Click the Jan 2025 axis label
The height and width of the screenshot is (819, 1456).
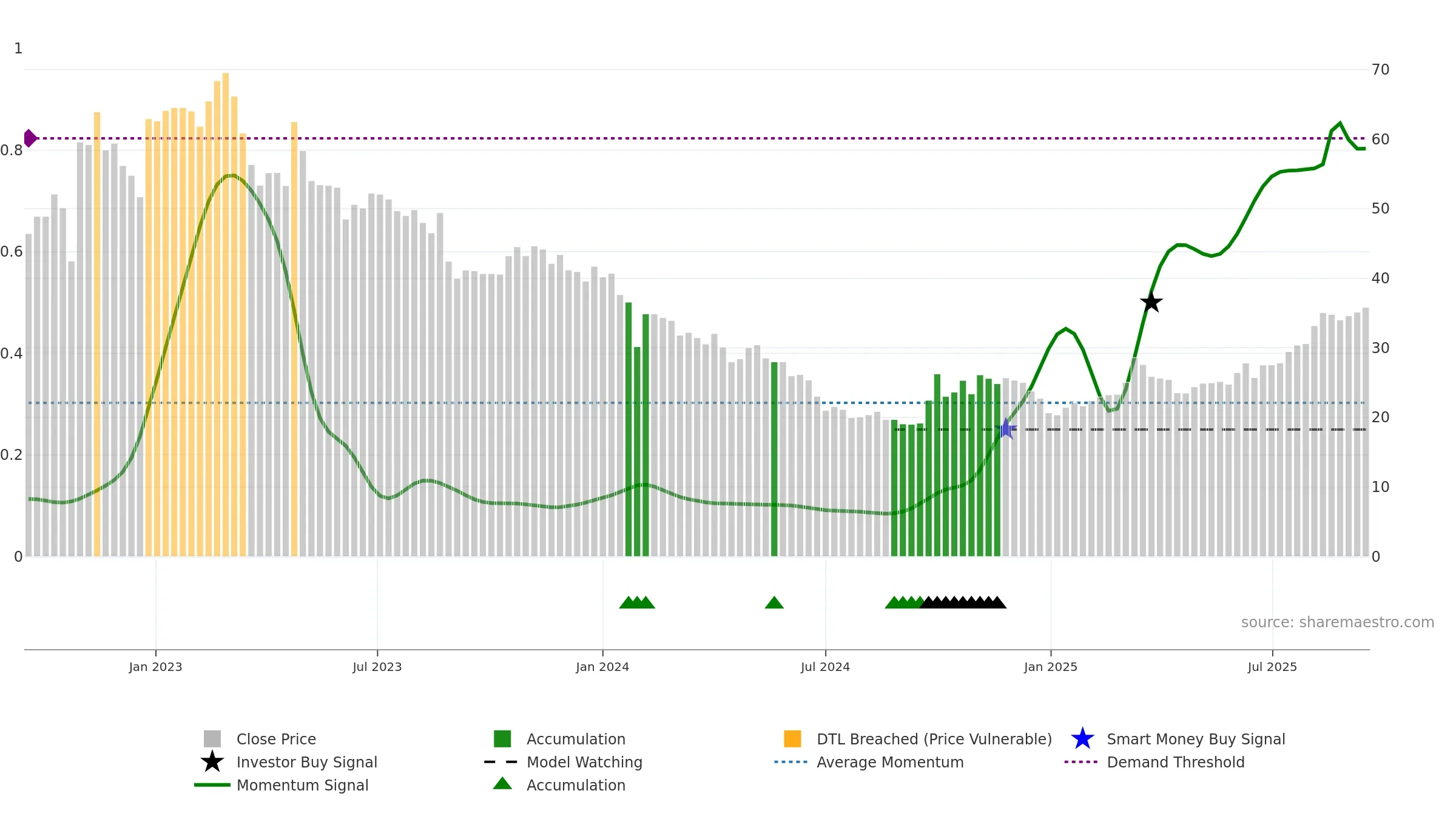[1051, 667]
